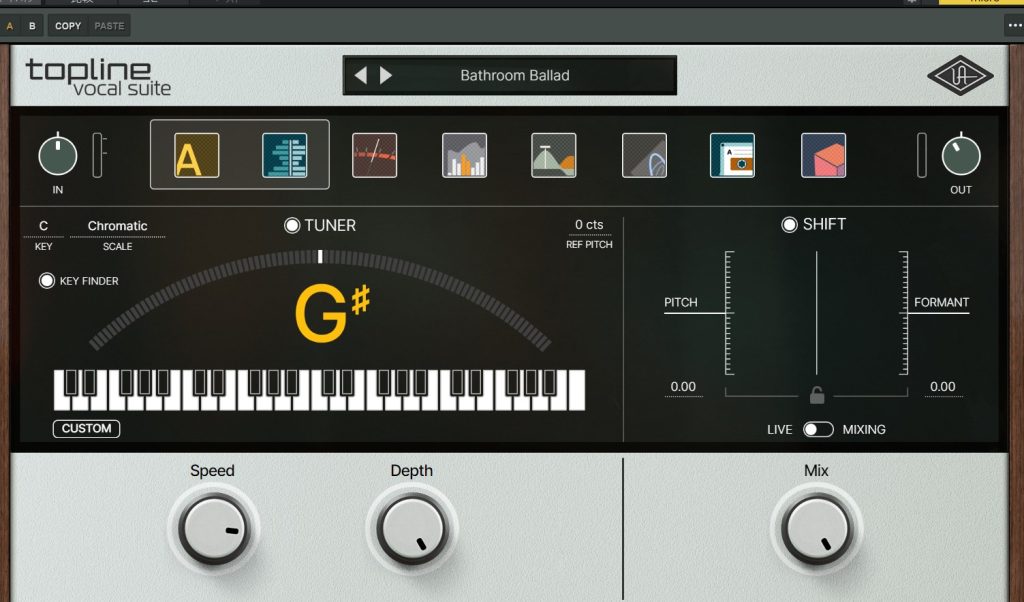
Task: Select the green and orange hills module icon
Action: pos(553,155)
